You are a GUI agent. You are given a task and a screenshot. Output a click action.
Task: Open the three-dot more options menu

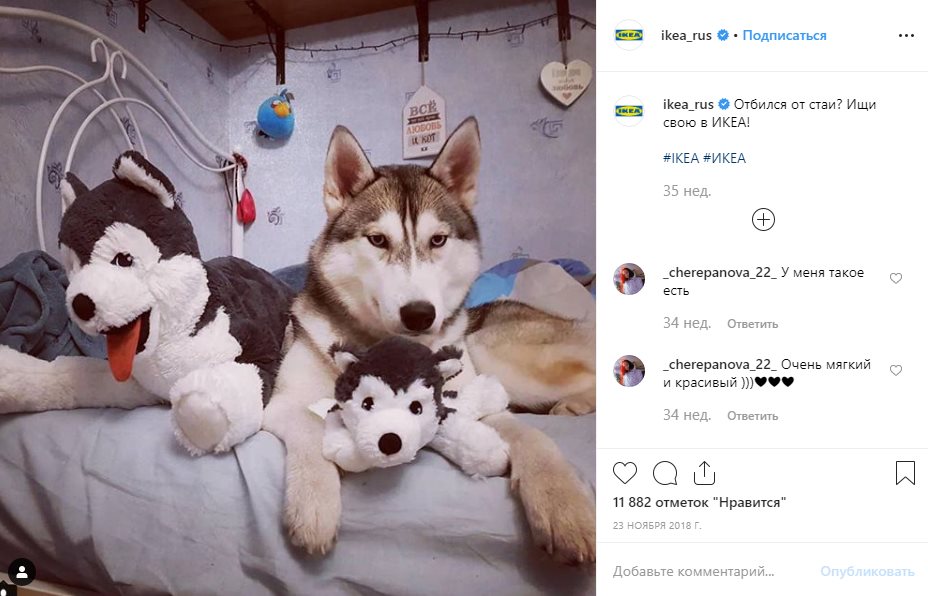coord(906,35)
